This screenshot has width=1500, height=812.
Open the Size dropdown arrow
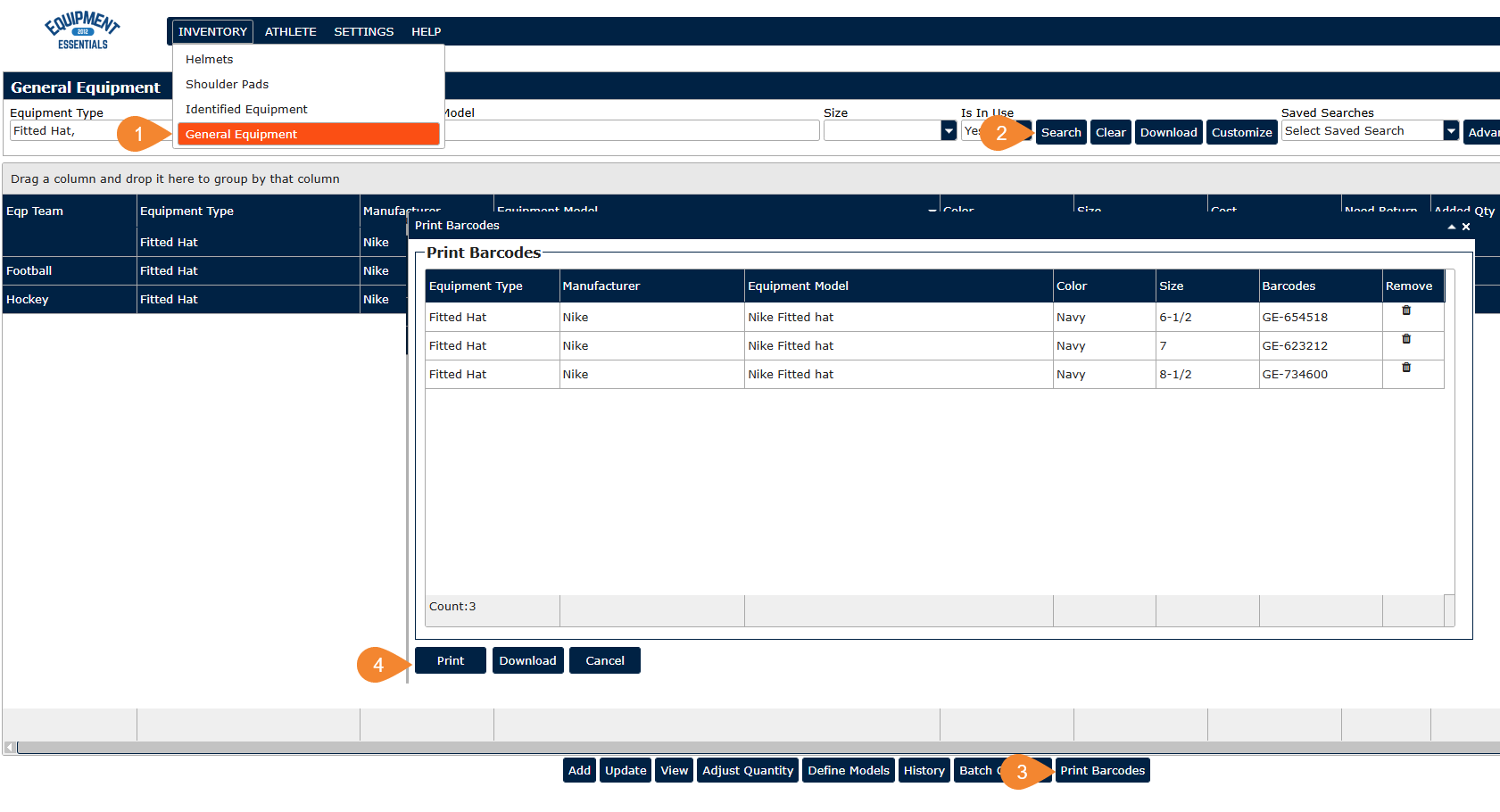[x=949, y=131]
